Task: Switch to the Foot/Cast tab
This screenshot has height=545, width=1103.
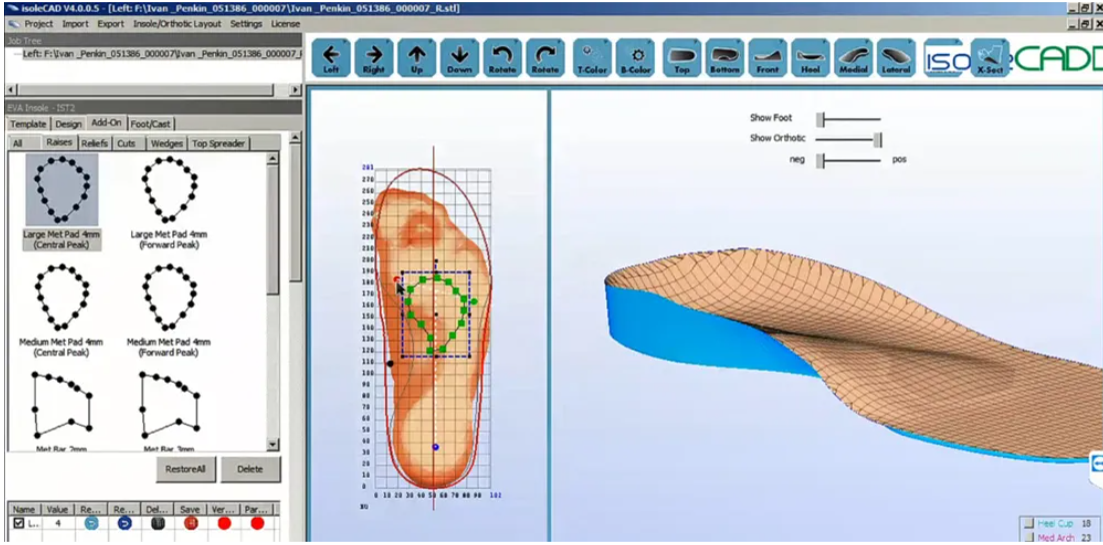Action: tap(151, 124)
